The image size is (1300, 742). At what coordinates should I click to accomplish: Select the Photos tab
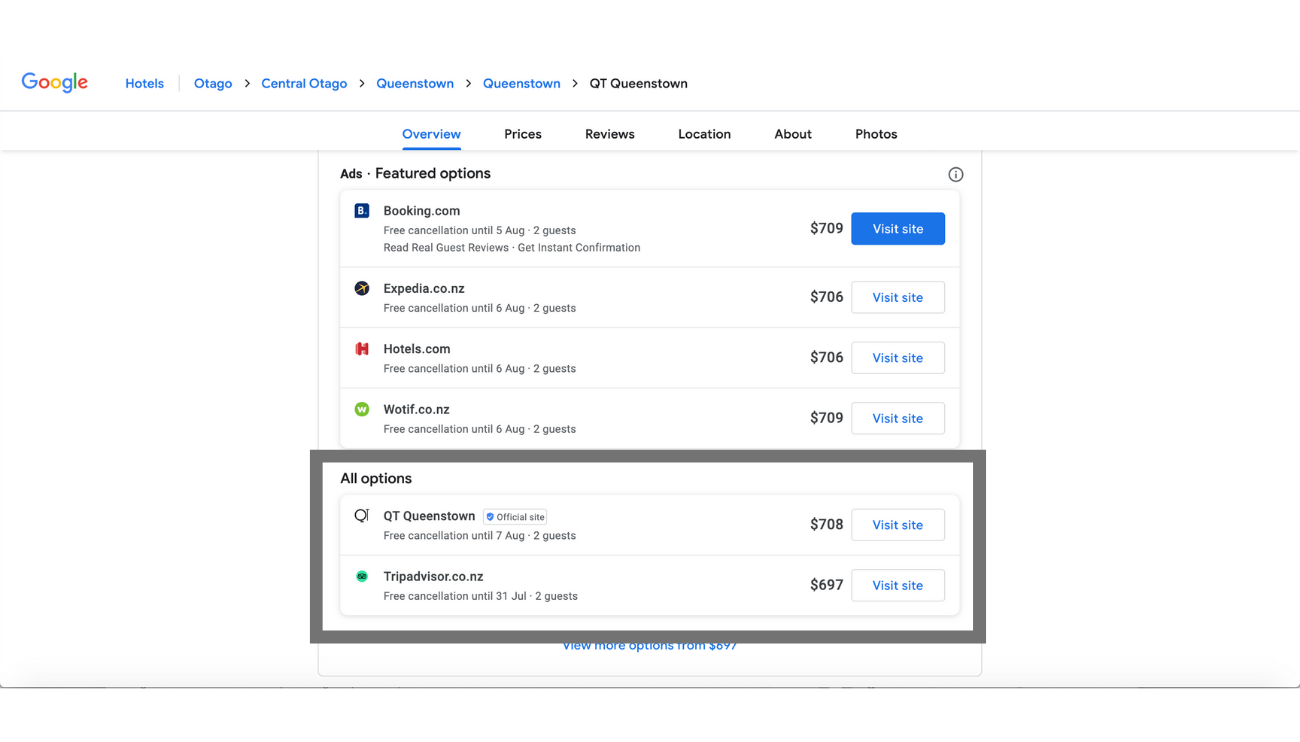[876, 134]
